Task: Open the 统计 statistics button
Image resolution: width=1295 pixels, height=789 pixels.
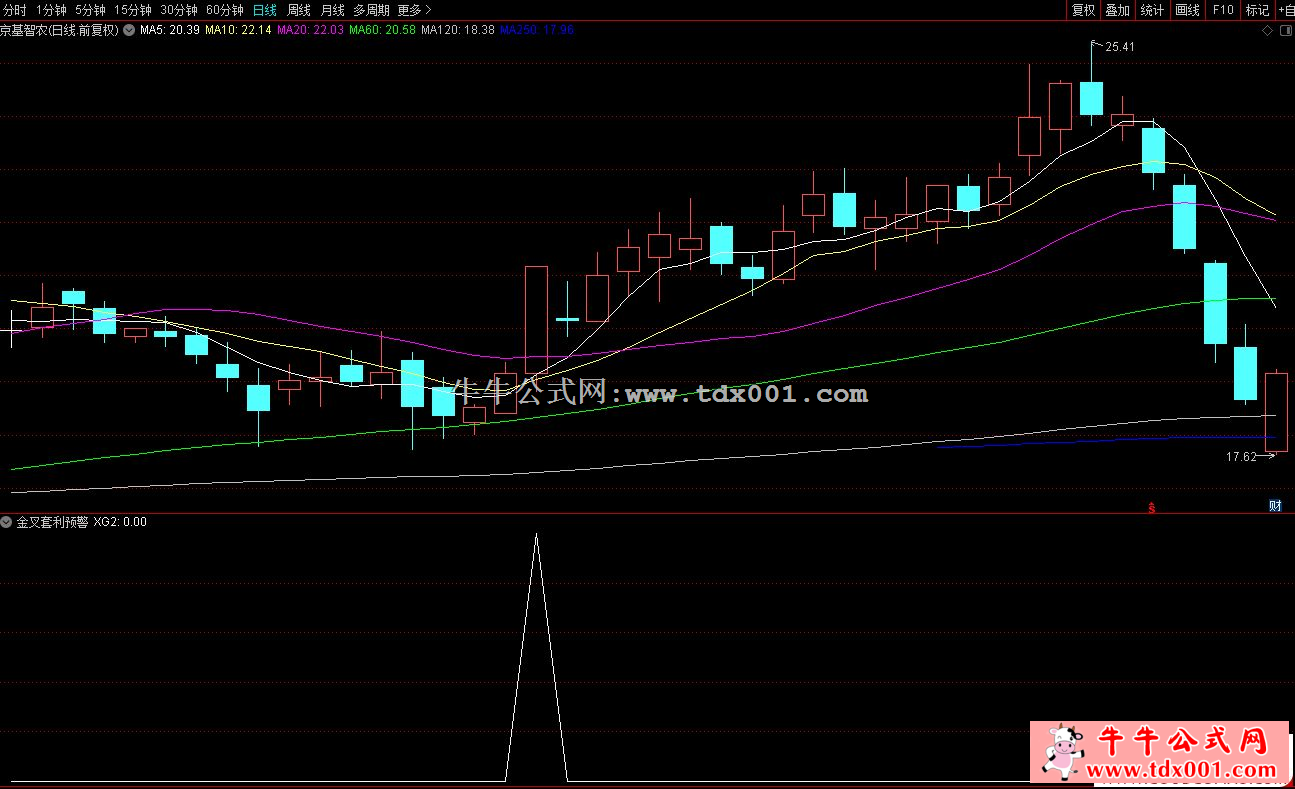Action: pyautogui.click(x=1152, y=10)
